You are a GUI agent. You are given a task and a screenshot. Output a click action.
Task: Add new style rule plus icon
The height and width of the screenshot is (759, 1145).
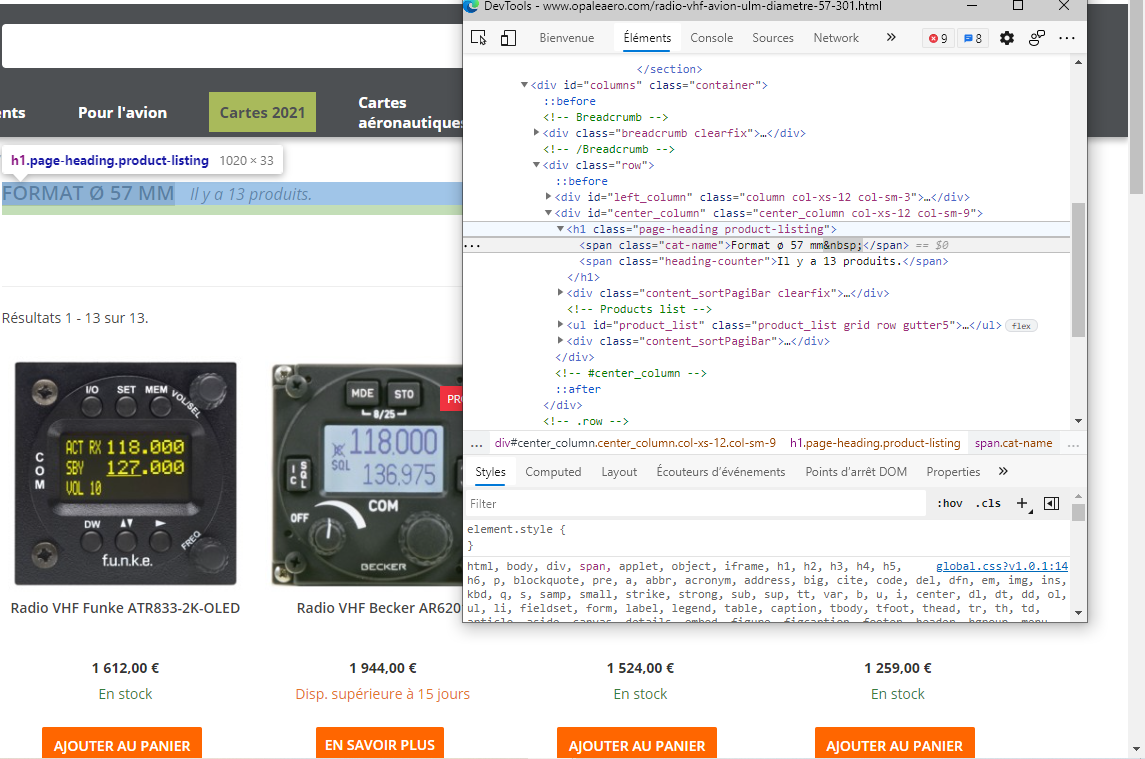coord(1023,503)
